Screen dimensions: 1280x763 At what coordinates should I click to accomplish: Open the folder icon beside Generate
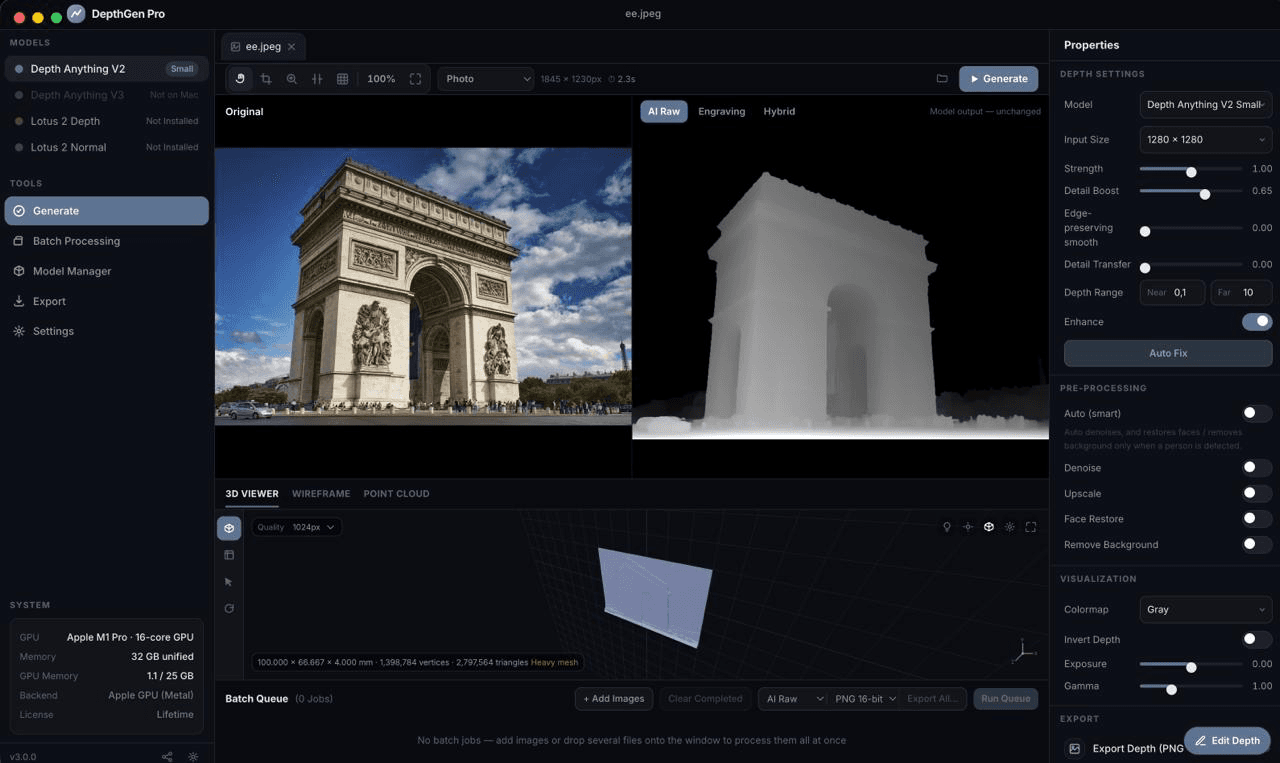[x=942, y=79]
